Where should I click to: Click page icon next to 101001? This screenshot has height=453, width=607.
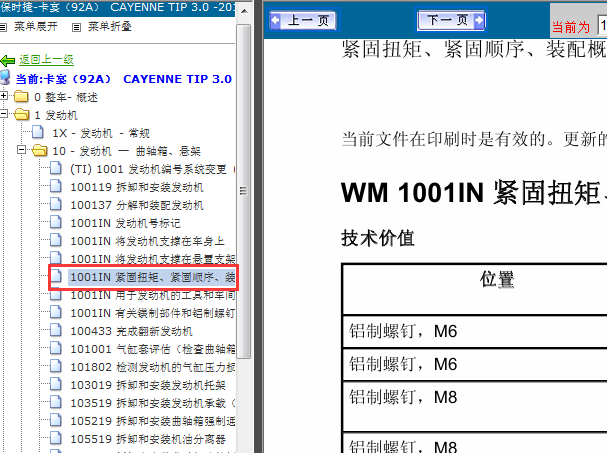click(55, 348)
